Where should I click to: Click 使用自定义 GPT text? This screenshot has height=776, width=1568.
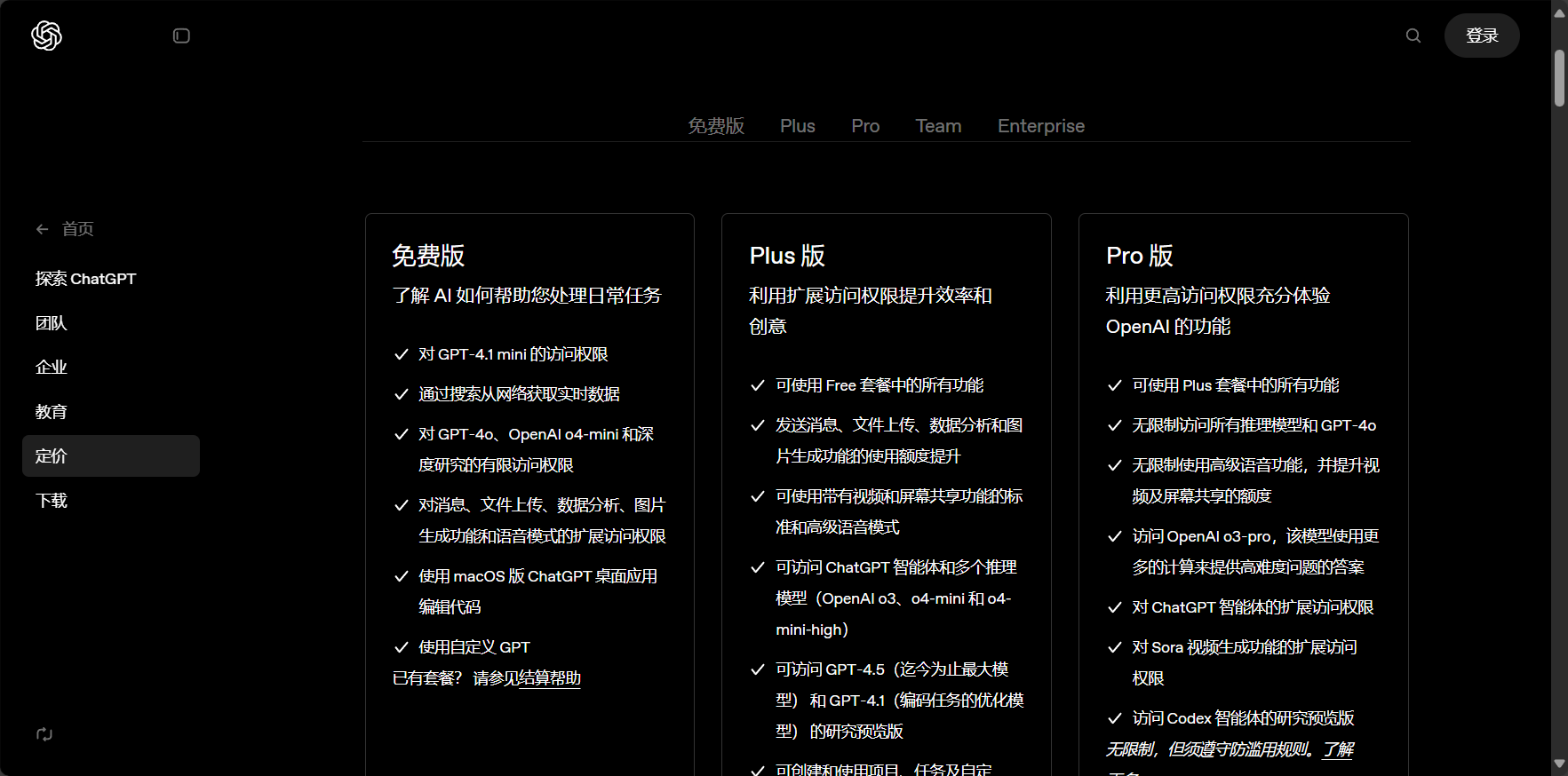(474, 647)
